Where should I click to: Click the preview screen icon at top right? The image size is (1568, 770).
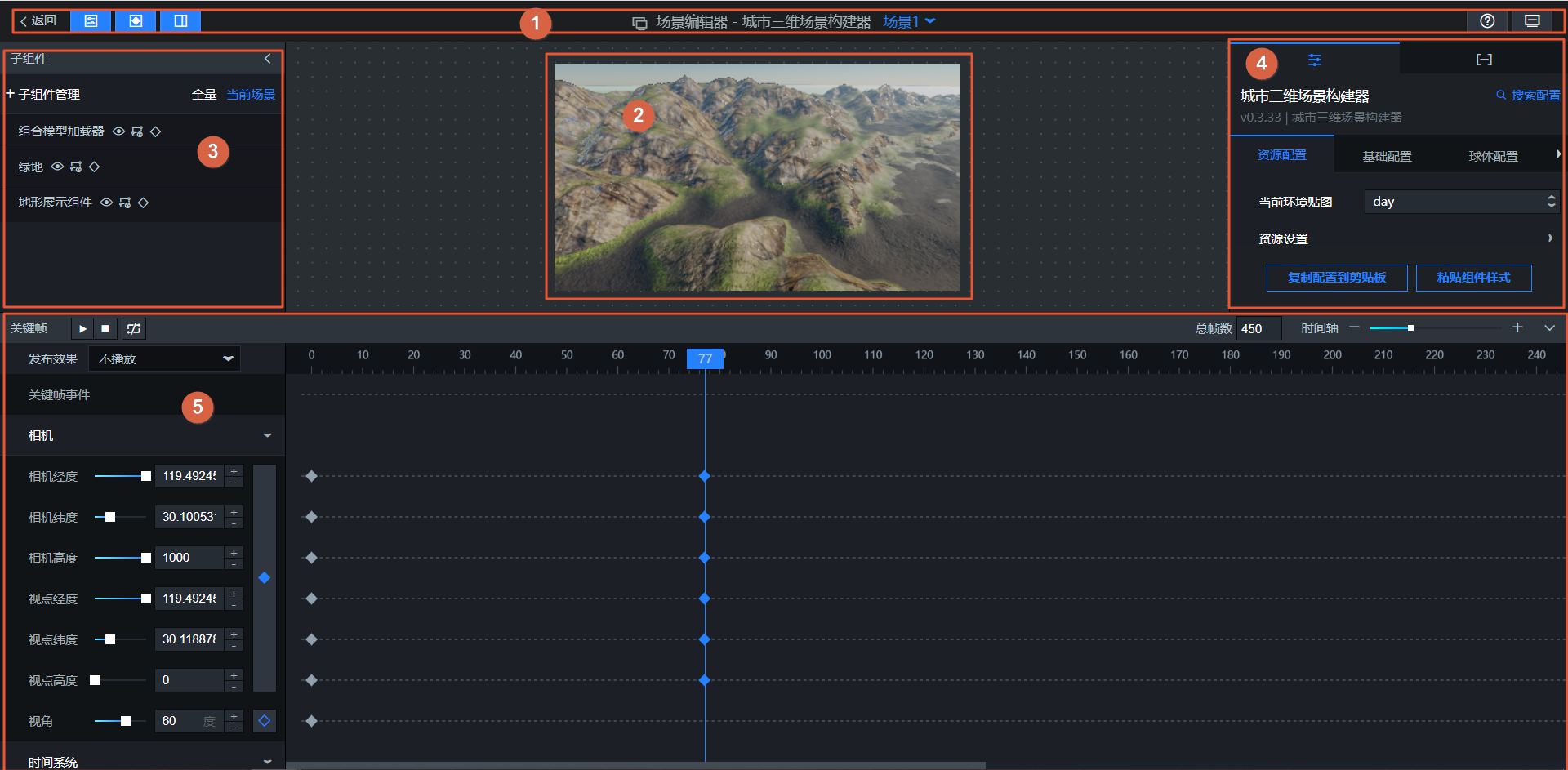point(1532,21)
